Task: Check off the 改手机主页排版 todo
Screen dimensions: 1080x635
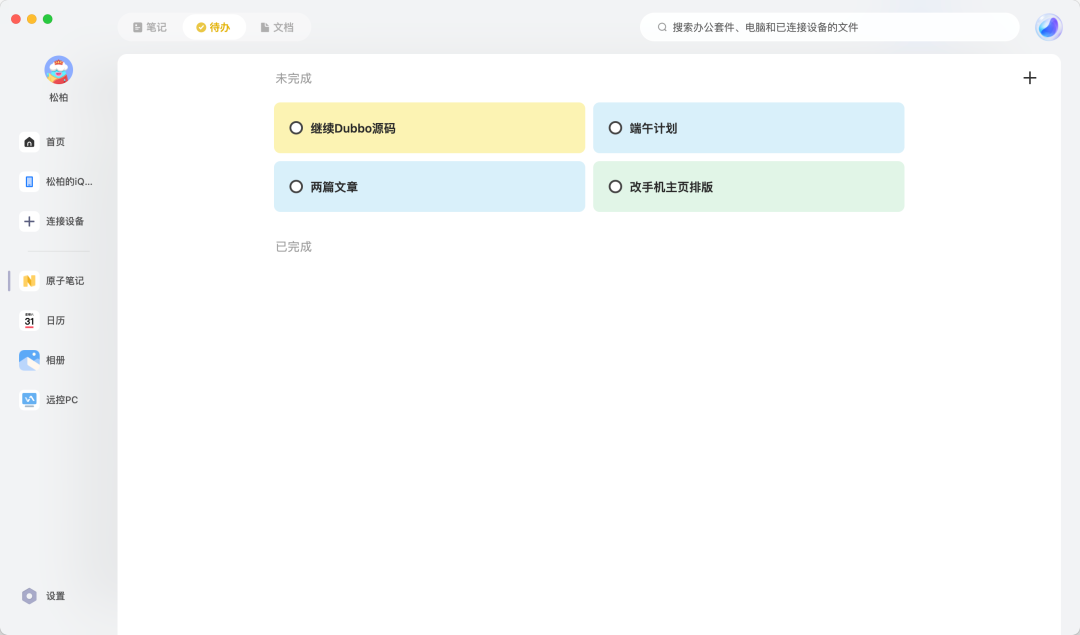Action: pos(615,187)
